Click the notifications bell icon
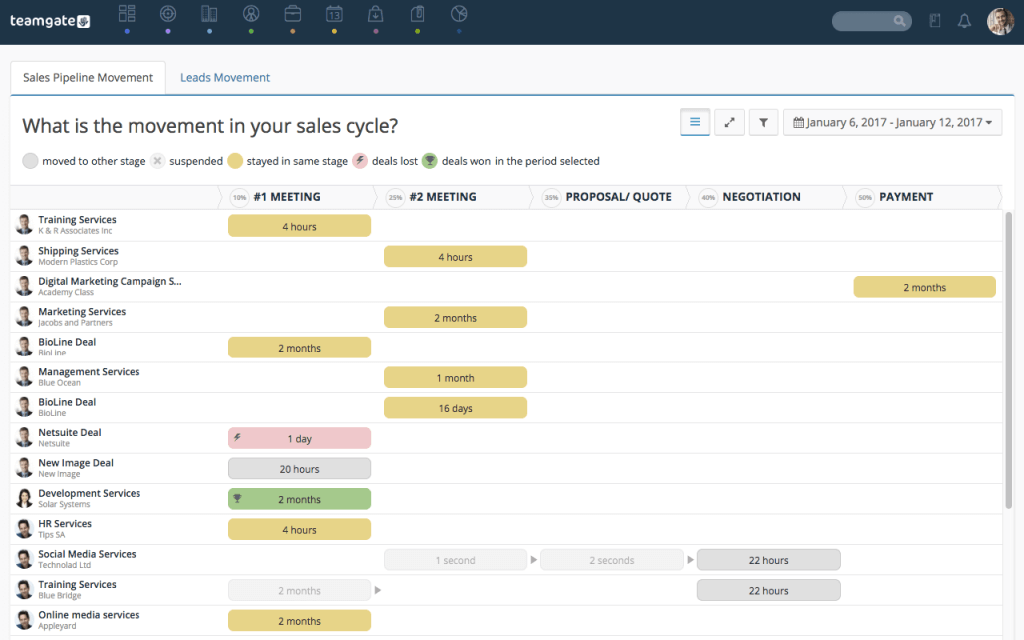1024x640 pixels. 964,19
